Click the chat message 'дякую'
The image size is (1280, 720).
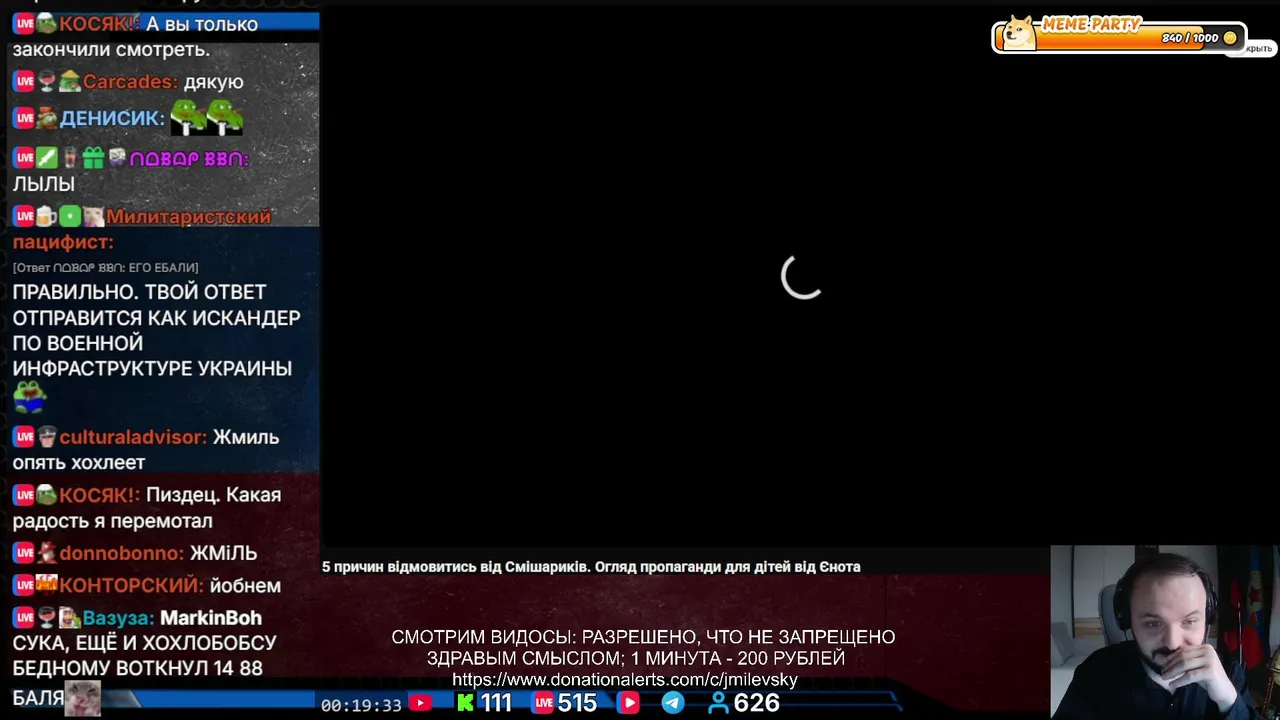click(214, 82)
